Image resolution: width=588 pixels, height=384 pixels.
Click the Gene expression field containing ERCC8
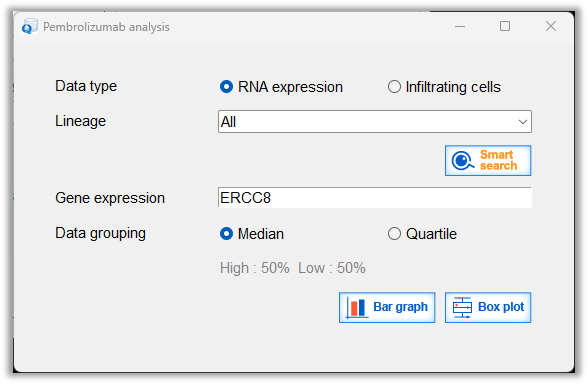click(x=375, y=198)
